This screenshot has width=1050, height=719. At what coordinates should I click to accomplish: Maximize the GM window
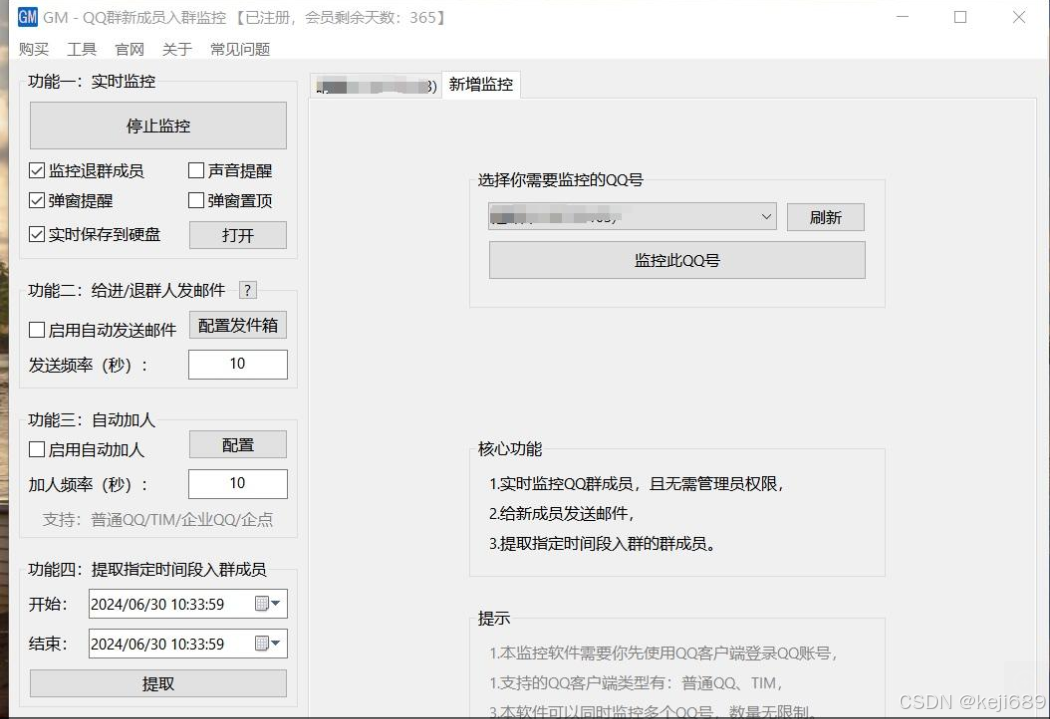pos(960,17)
